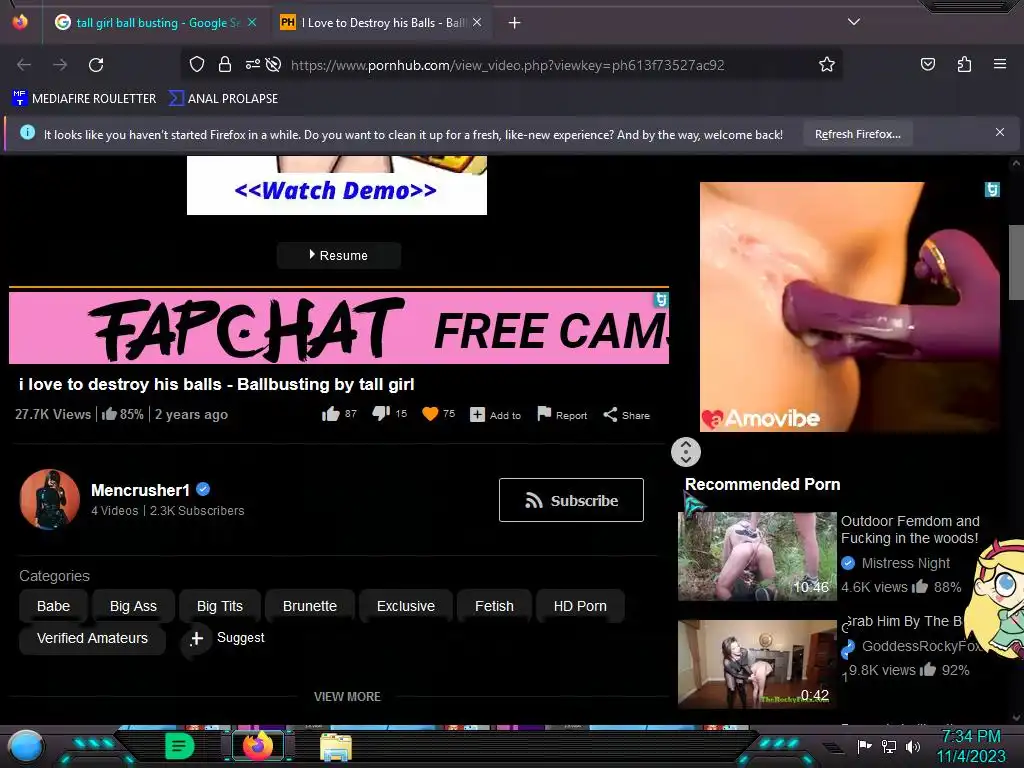The image size is (1024, 768).
Task: Open Save to Pocket icon
Action: (927, 64)
